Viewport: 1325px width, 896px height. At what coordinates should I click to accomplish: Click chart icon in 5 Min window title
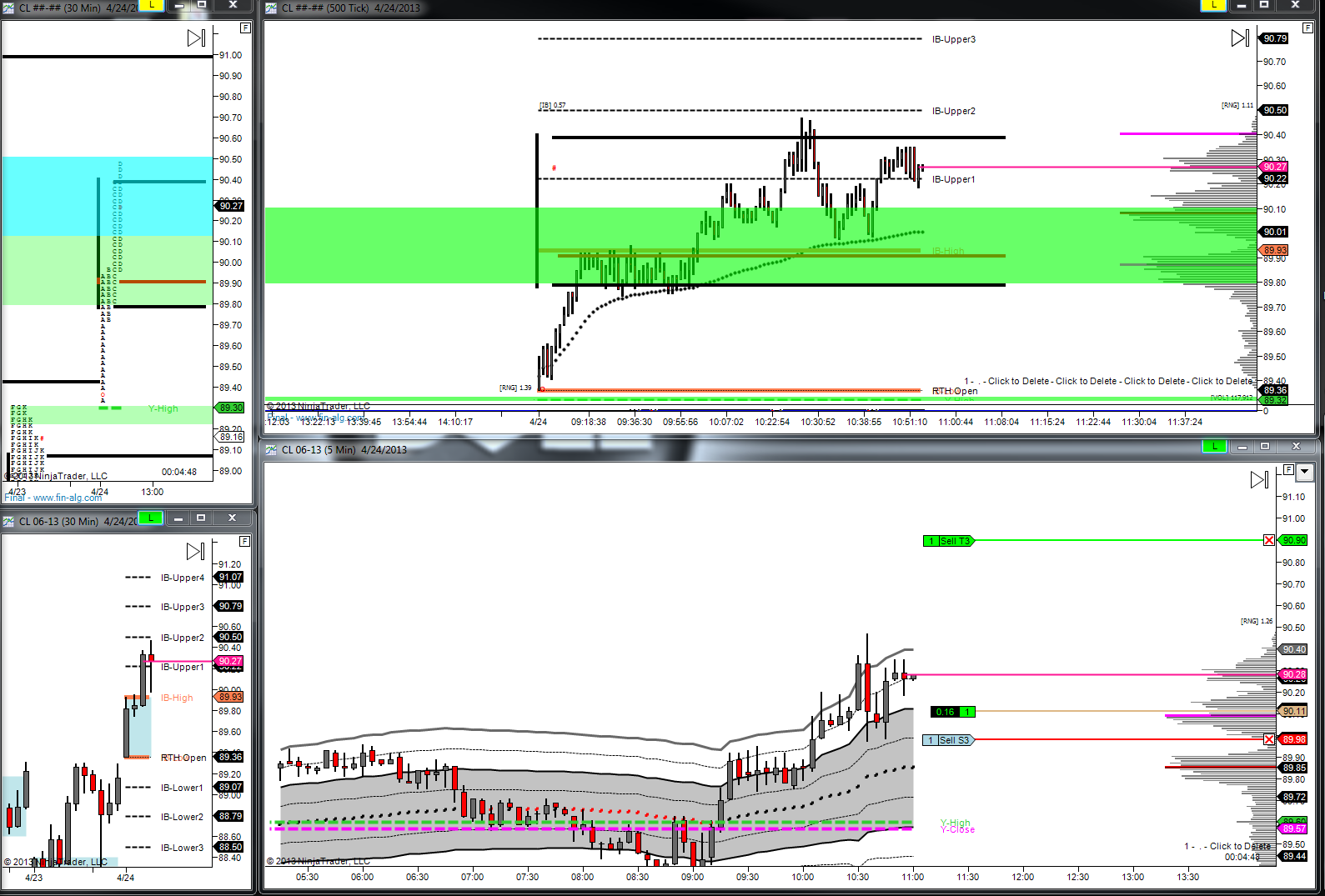point(271,450)
